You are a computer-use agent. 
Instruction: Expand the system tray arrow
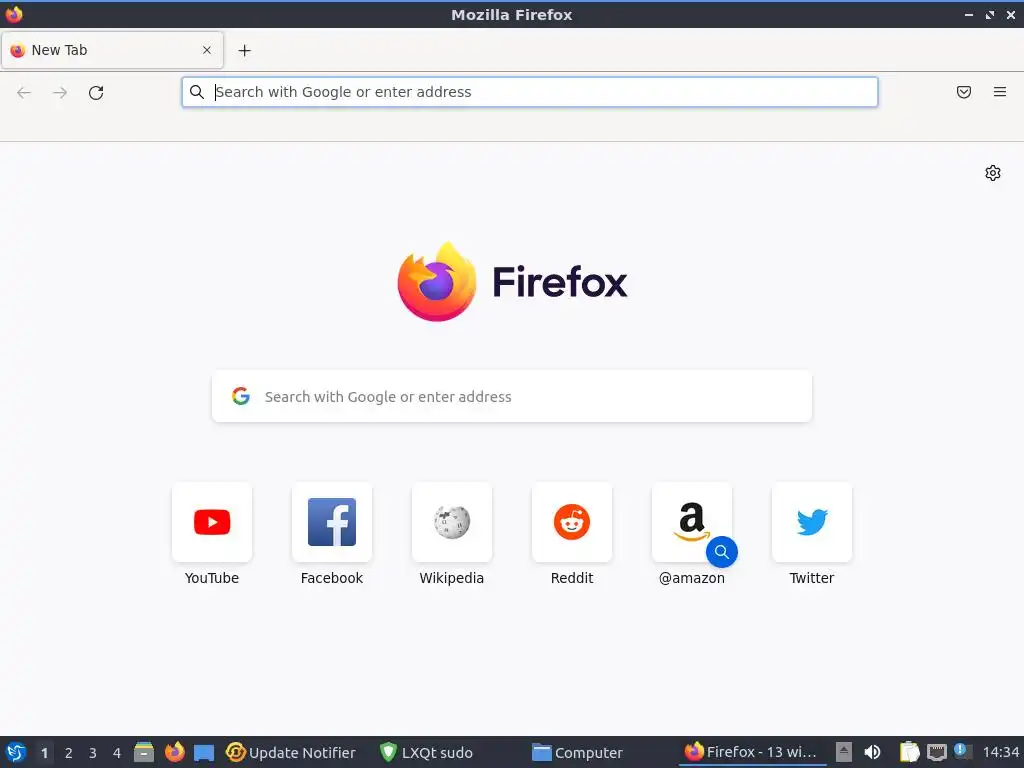(844, 752)
